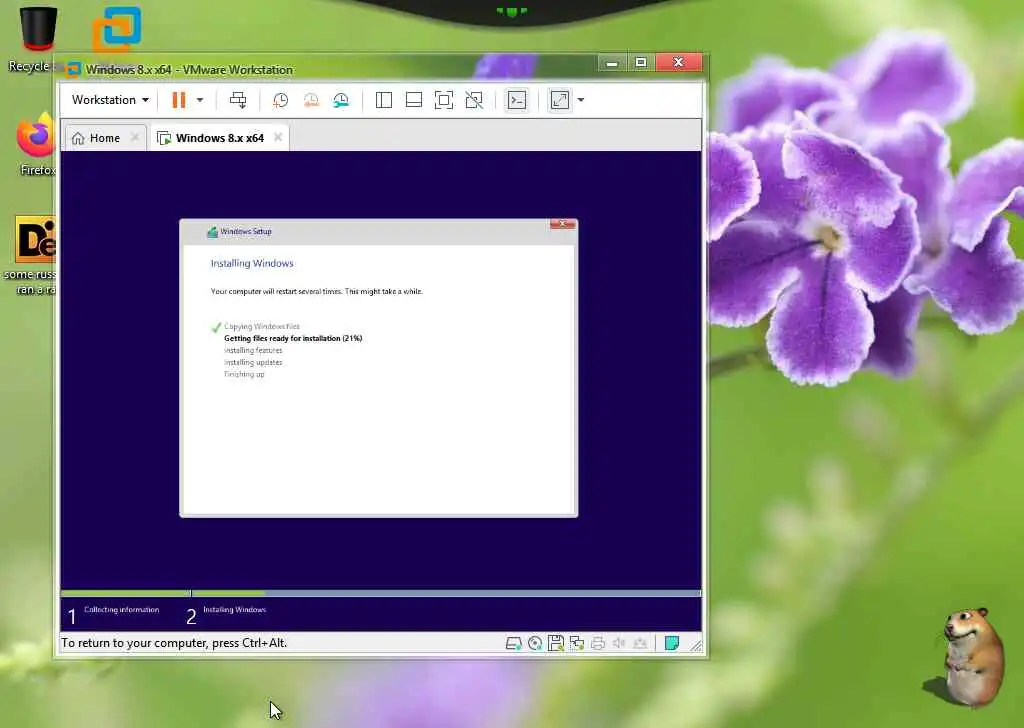This screenshot has height=728, width=1024.
Task: Click the stretch guest display icon
Action: [560, 100]
